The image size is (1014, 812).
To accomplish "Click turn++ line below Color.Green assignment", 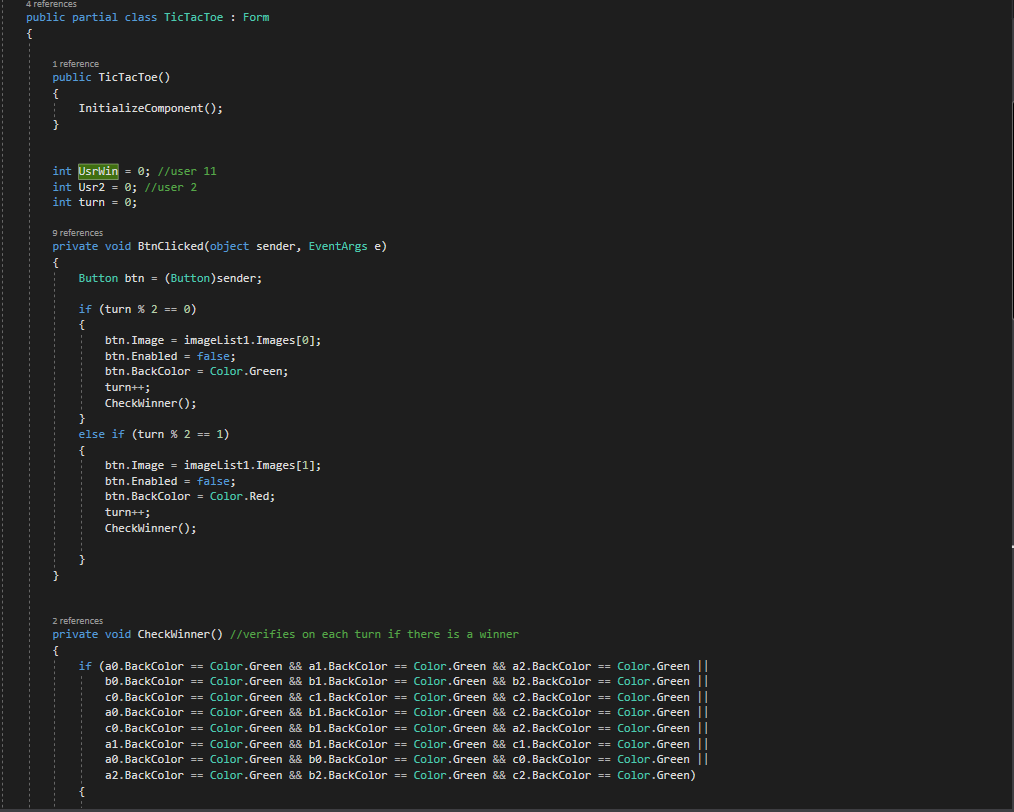I will (x=127, y=387).
